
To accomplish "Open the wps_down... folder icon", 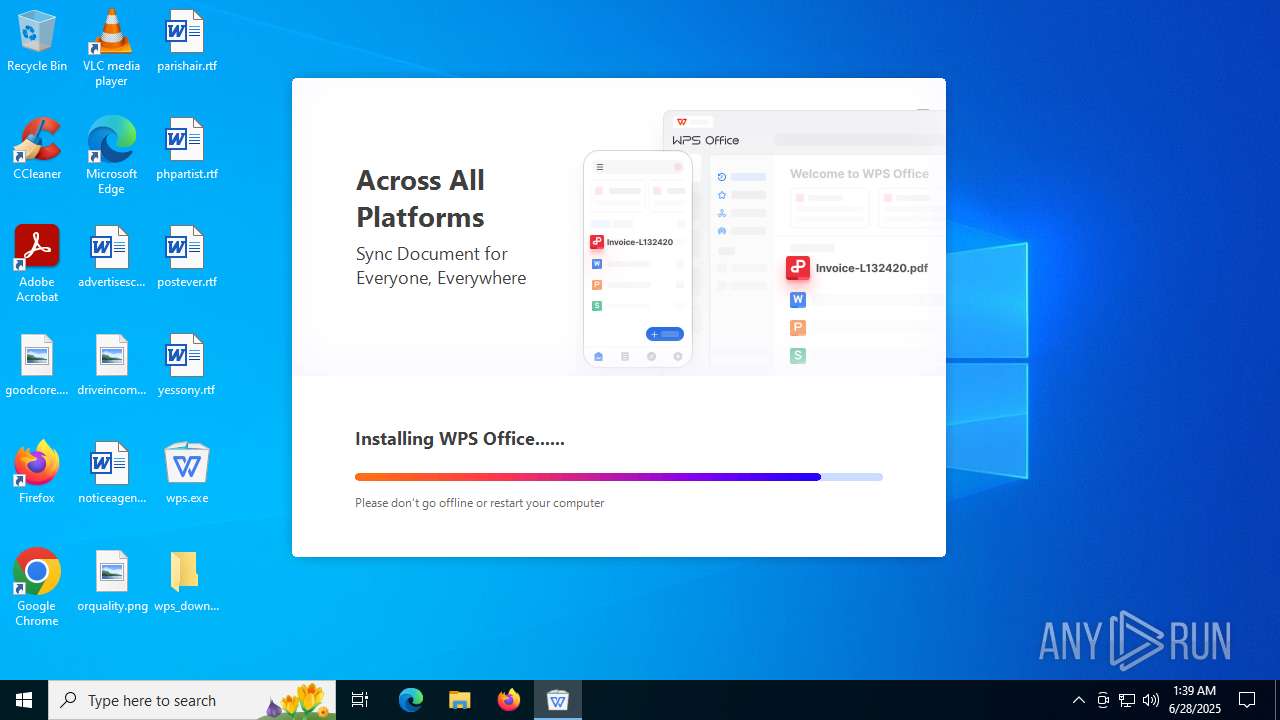I will [x=186, y=582].
